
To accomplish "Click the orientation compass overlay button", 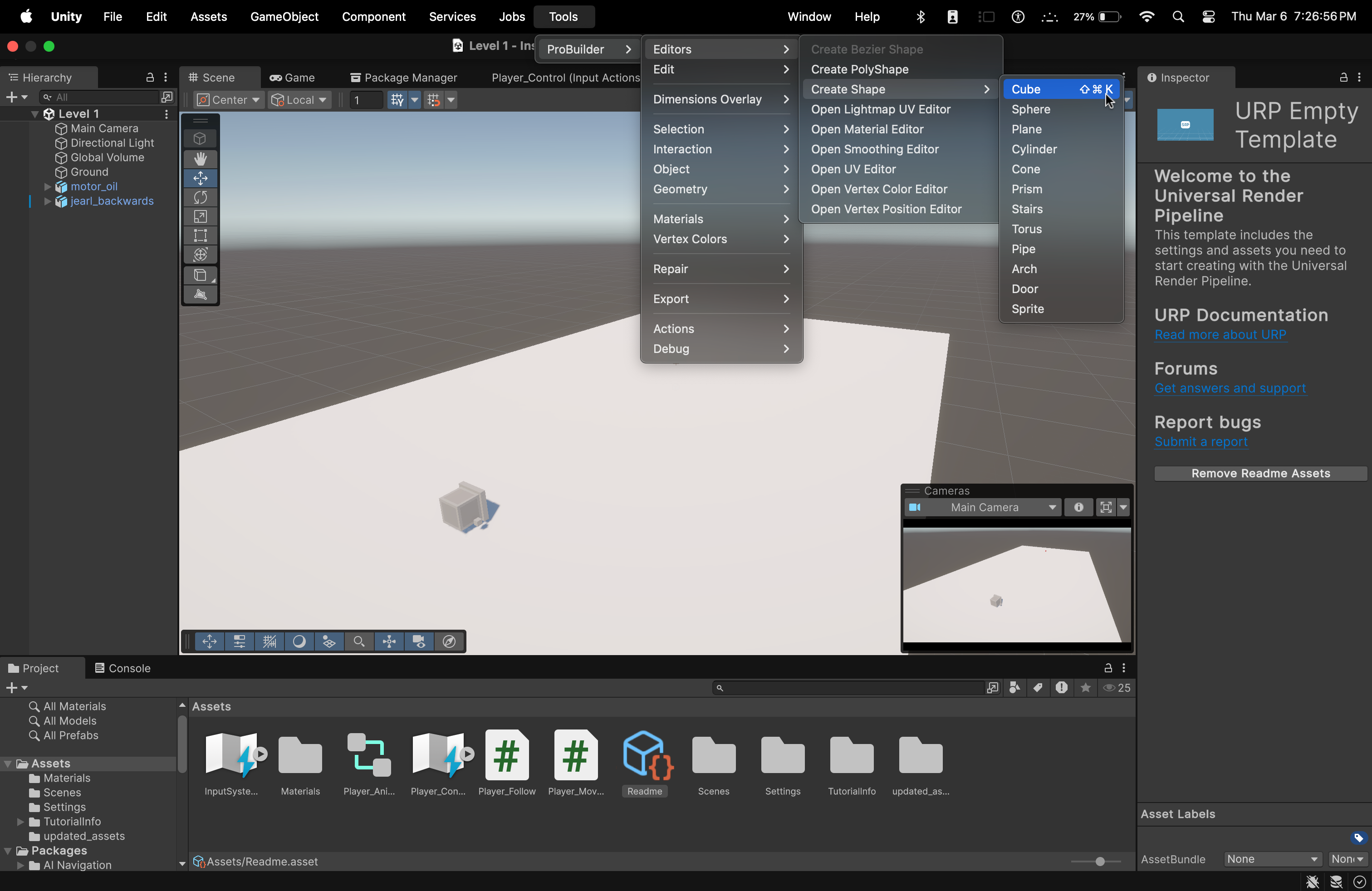I will pyautogui.click(x=449, y=641).
